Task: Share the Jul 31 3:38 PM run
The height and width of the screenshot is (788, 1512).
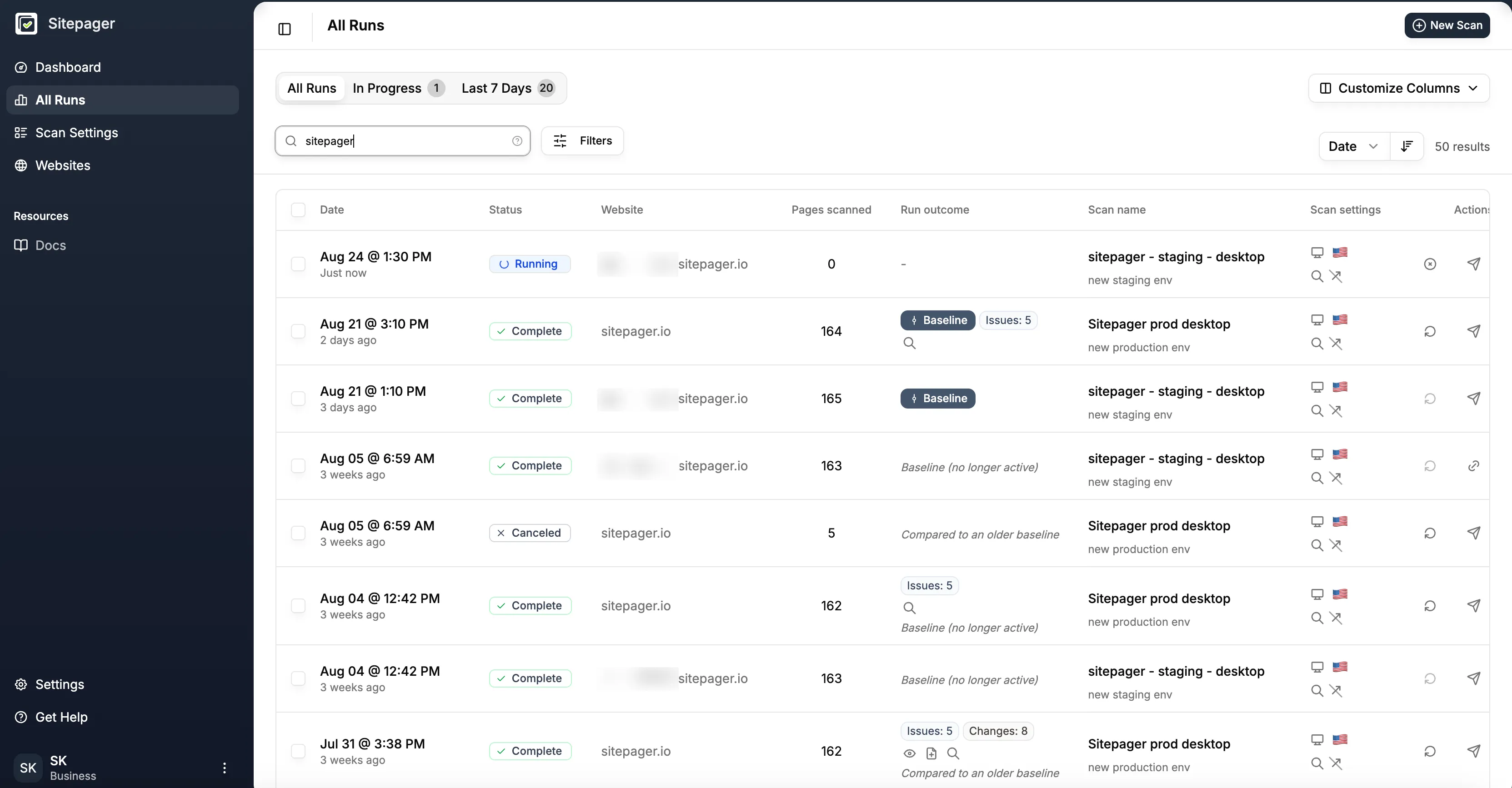Action: (1473, 751)
